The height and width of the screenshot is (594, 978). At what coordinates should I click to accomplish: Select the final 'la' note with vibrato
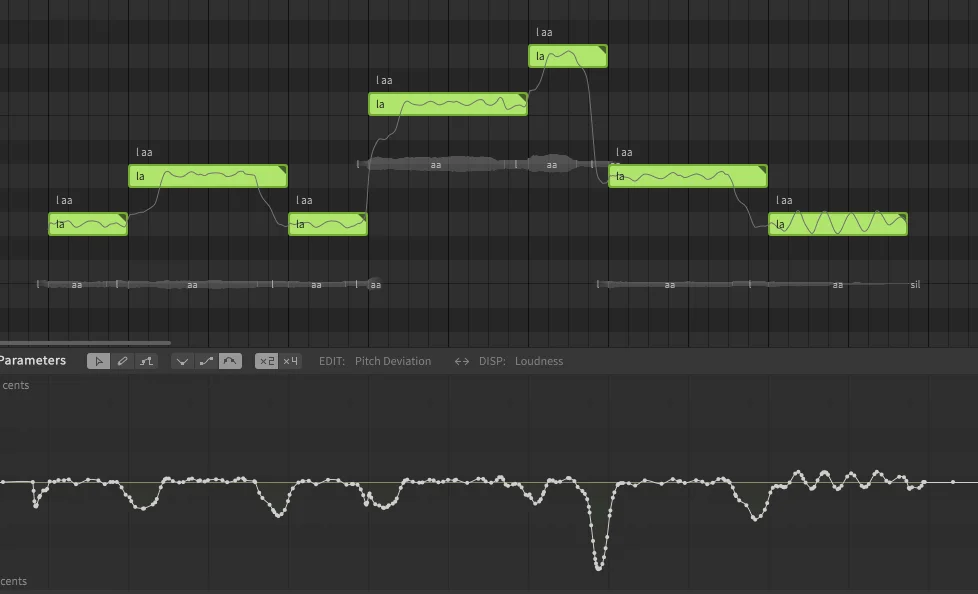[x=838, y=224]
